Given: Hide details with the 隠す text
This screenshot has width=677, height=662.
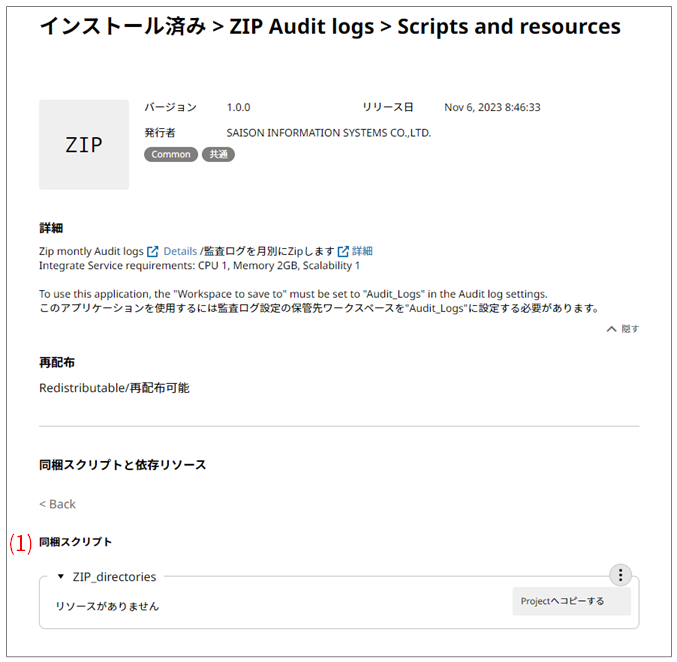Looking at the screenshot, I should coord(630,329).
